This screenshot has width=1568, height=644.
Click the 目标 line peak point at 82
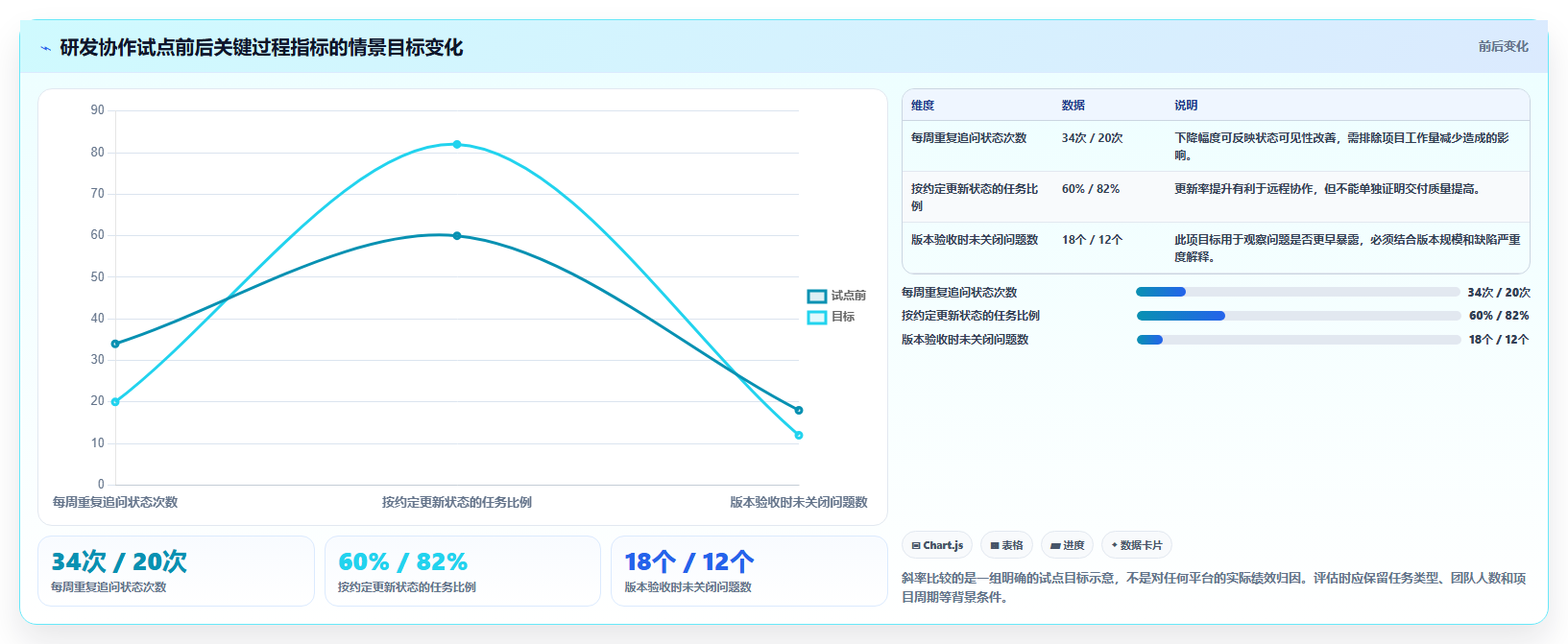pyautogui.click(x=457, y=145)
